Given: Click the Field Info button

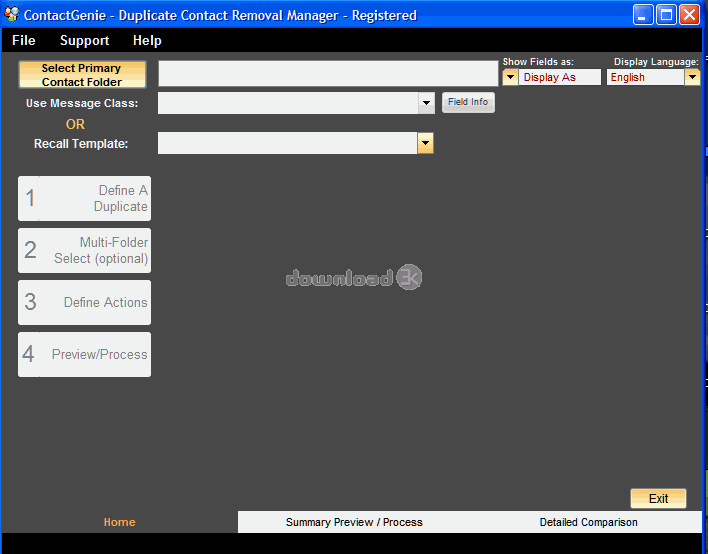Looking at the screenshot, I should coord(468,102).
